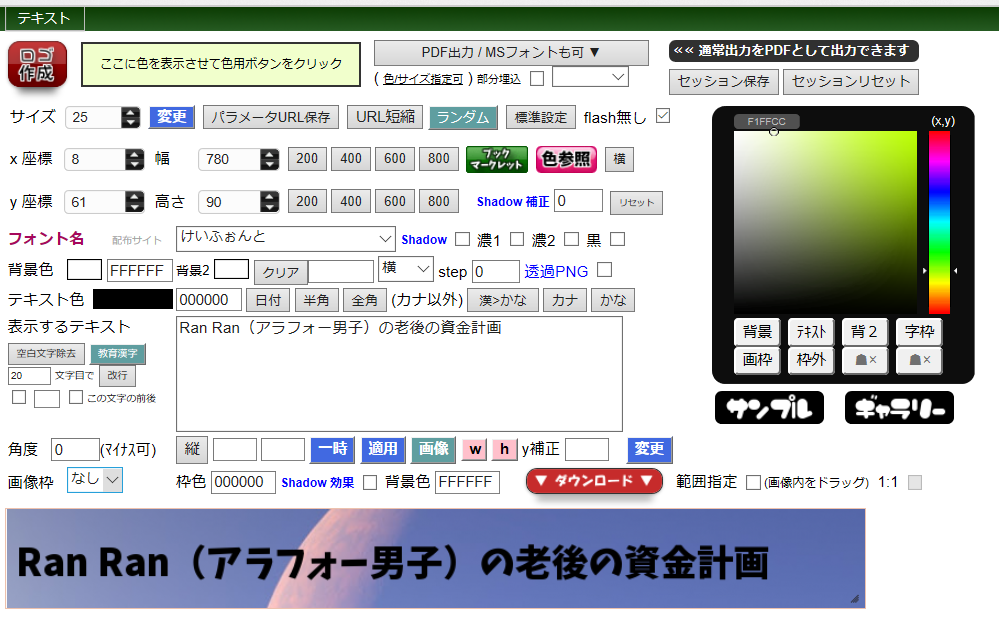Click the 表示するテキスト text area
This screenshot has width=999, height=629.
[399, 374]
